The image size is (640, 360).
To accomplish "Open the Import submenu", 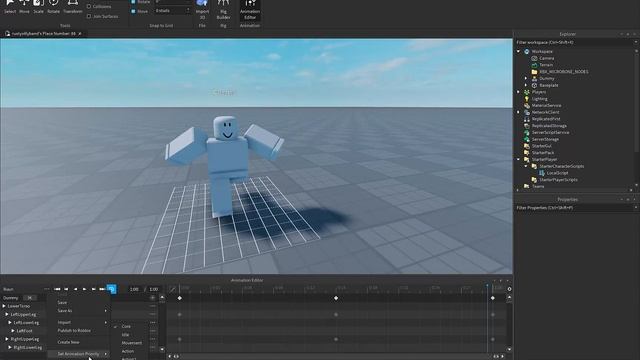I will 78,322.
